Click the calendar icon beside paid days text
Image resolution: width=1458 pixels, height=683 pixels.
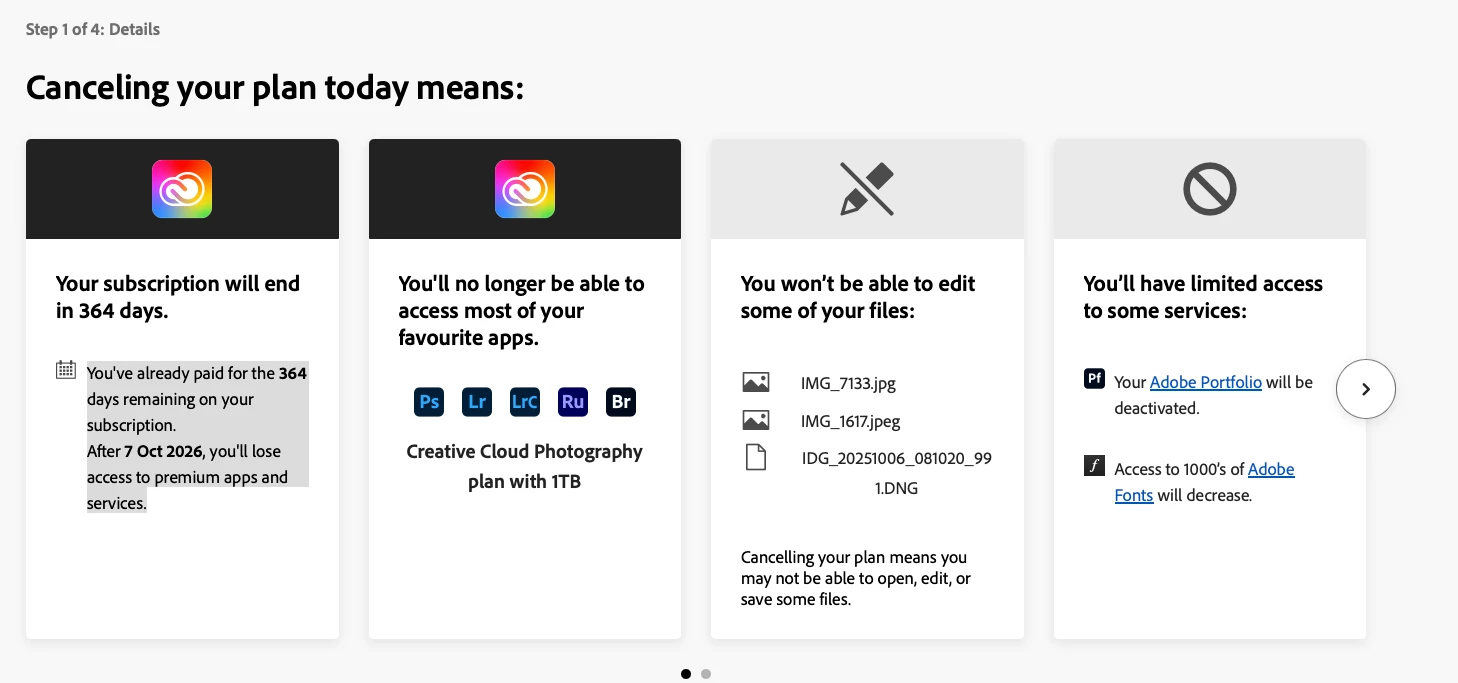pos(66,370)
